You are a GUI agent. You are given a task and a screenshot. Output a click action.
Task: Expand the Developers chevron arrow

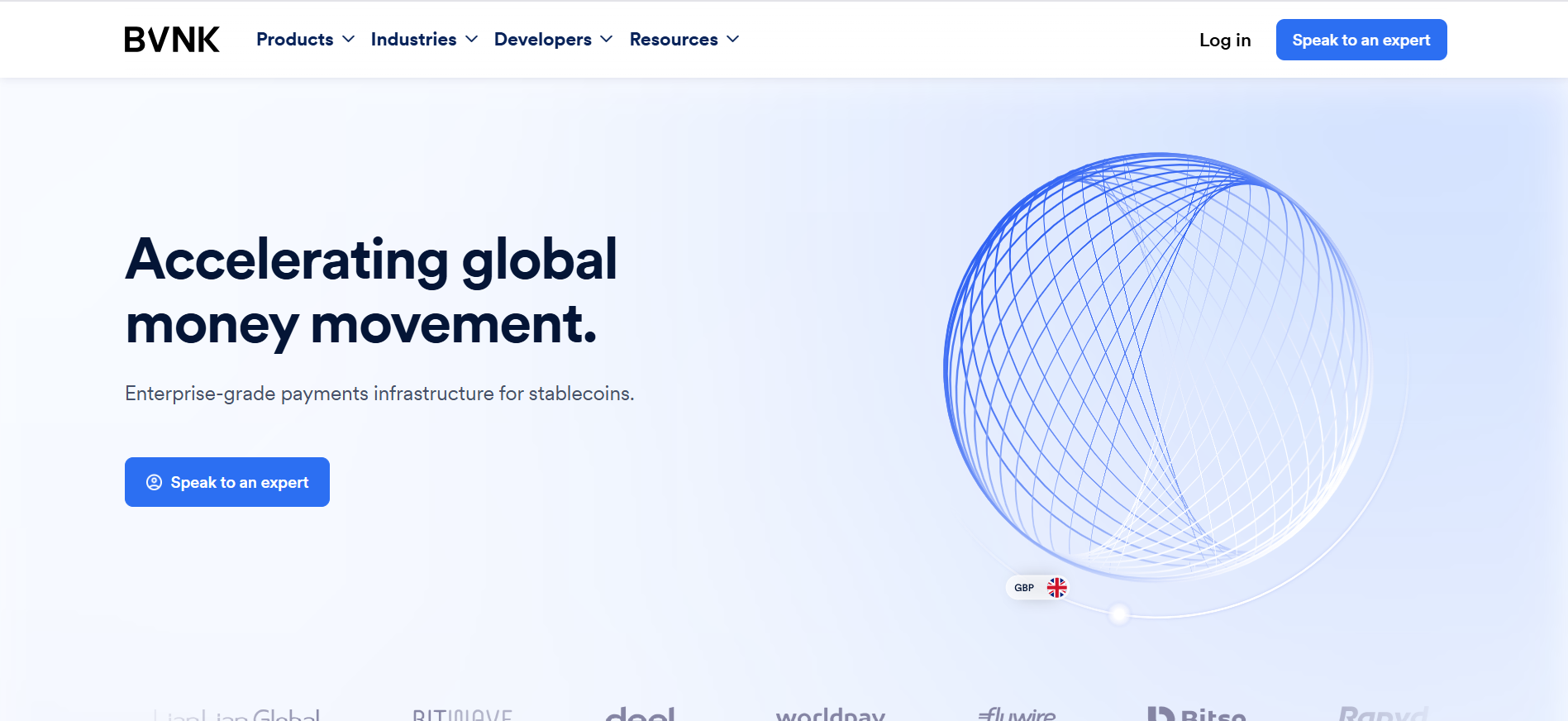coord(606,40)
